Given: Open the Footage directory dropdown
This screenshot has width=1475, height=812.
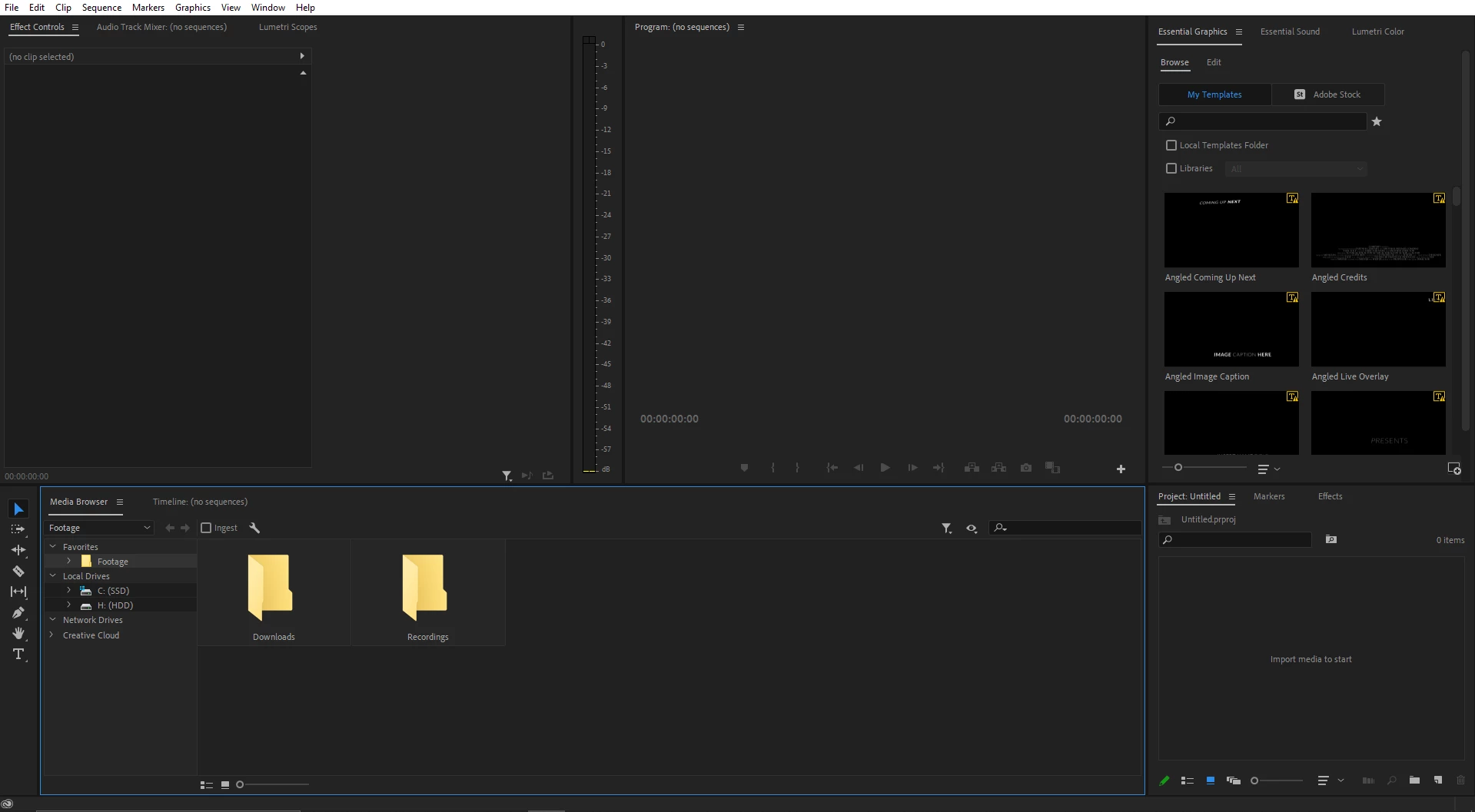Looking at the screenshot, I should (x=99, y=528).
